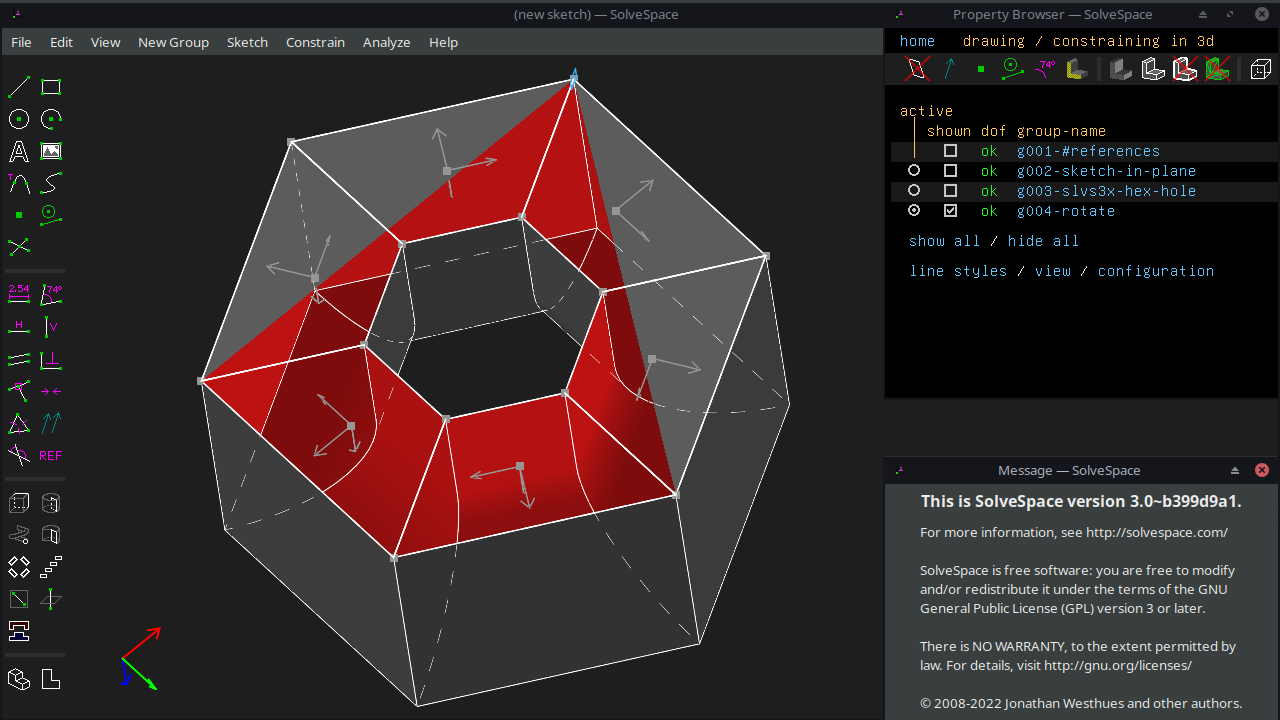1280x720 pixels.
Task: Select the Cubic Bezier tool
Action: click(50, 183)
